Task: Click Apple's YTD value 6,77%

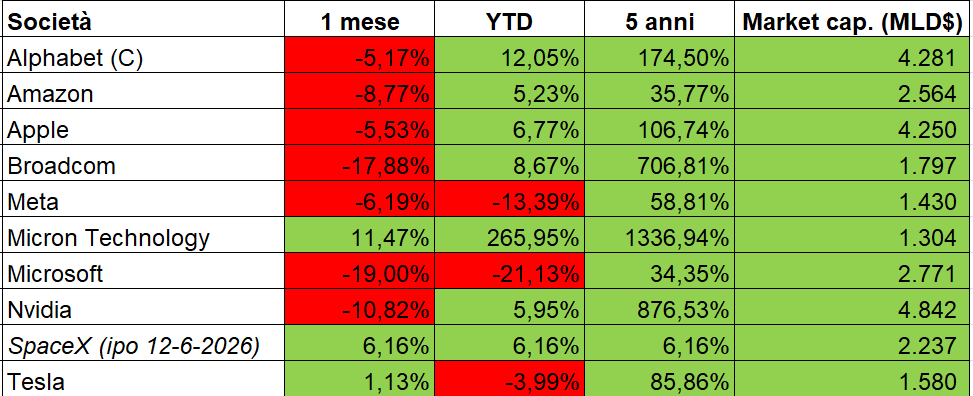Action: point(509,130)
